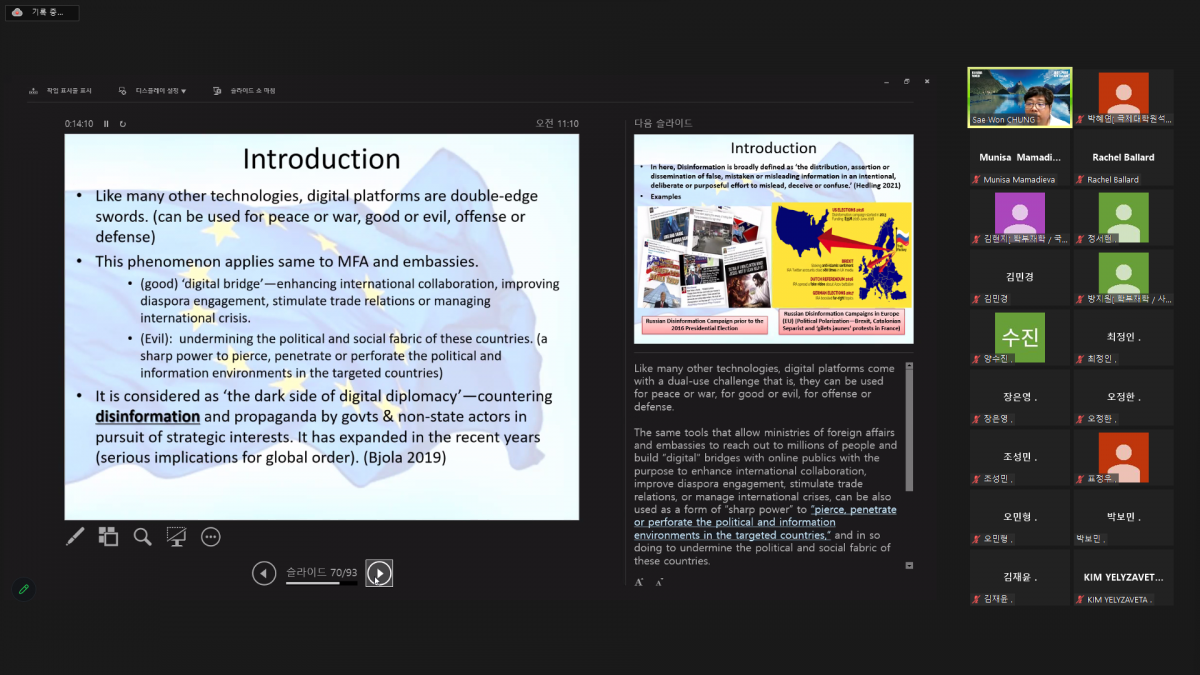Restart the presentation timer

coord(123,124)
